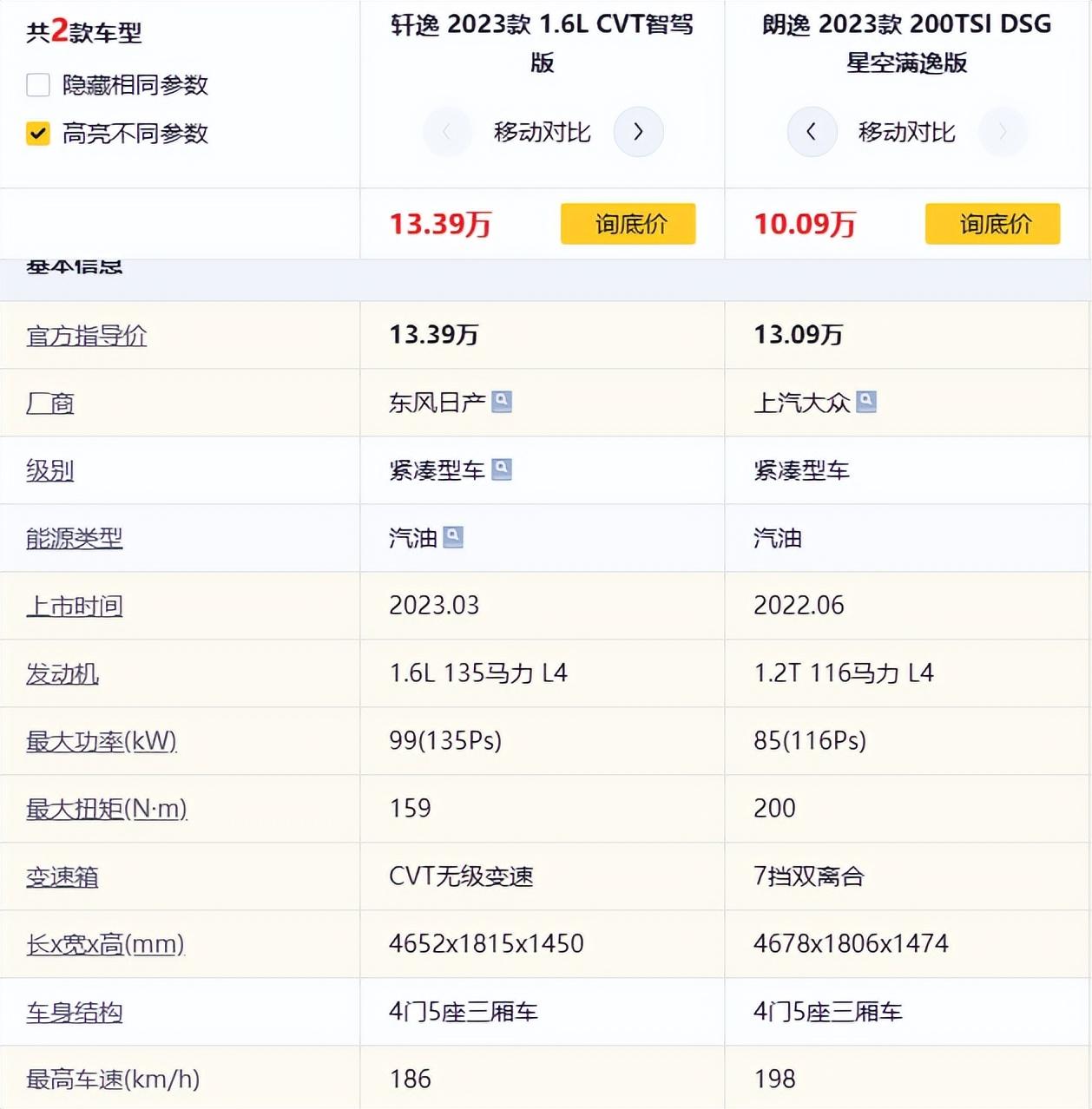Open 厂商 parameter link

point(50,403)
